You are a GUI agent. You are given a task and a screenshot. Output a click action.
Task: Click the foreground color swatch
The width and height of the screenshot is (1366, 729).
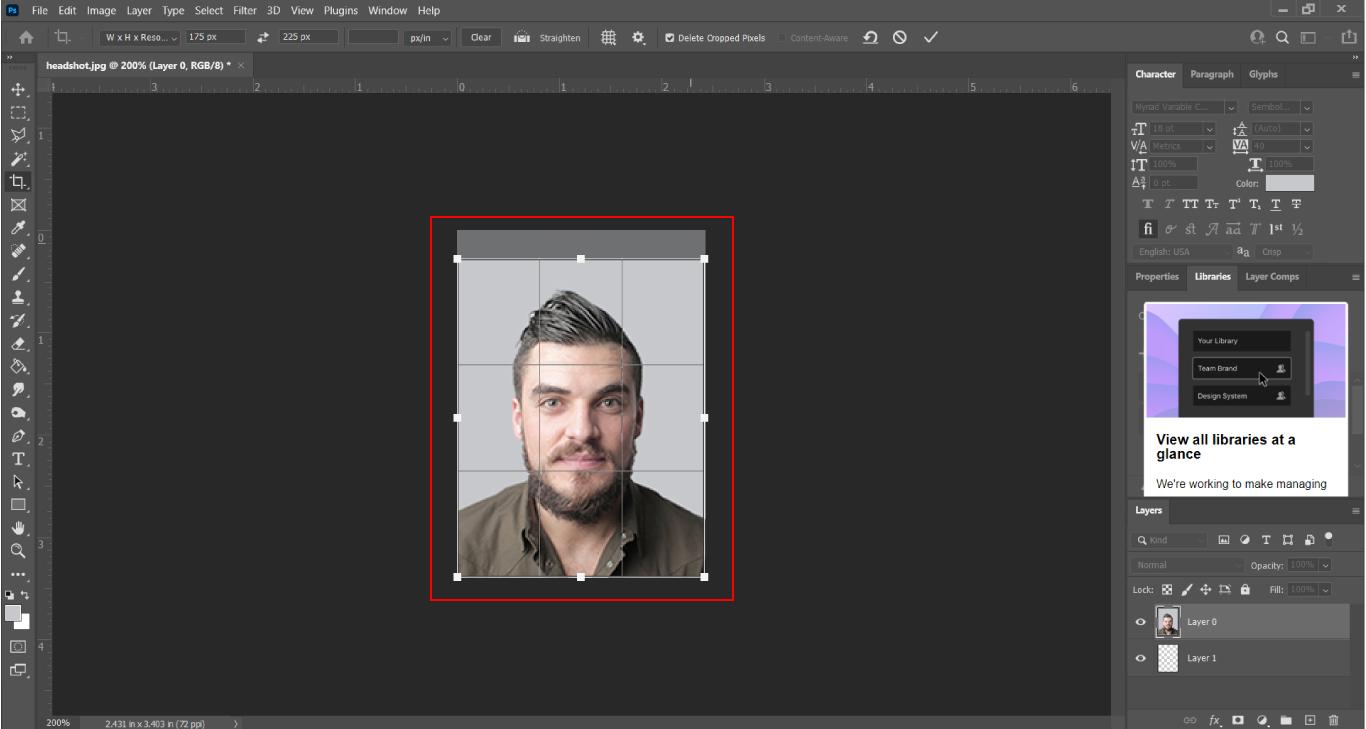click(13, 613)
